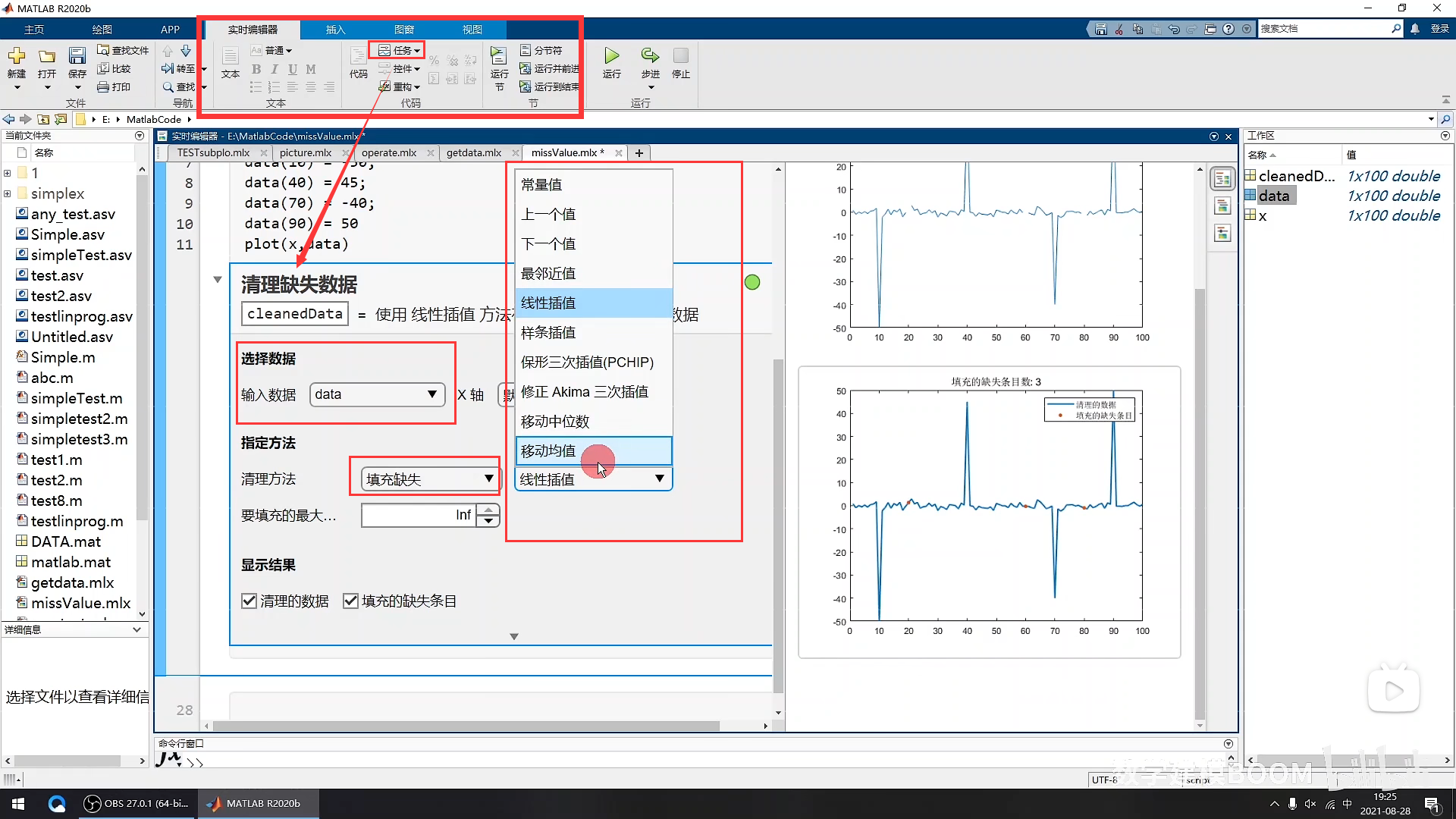Switch to the 插入 (Insert) ribbon tab
This screenshot has width=1456, height=819.
[335, 30]
